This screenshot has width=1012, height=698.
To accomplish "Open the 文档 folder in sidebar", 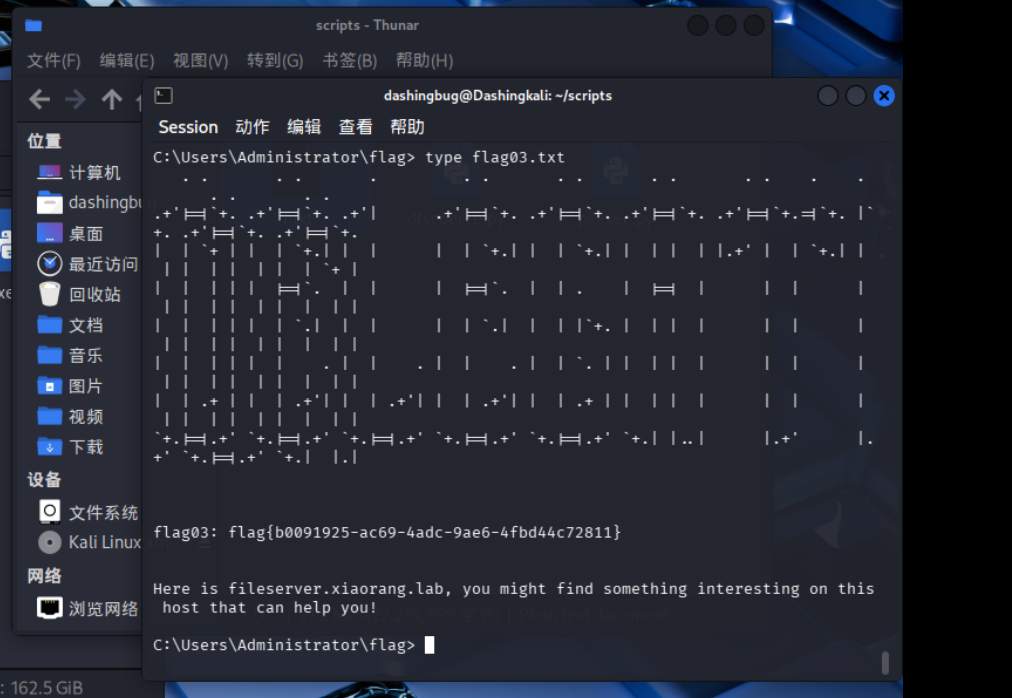I will coord(85,325).
